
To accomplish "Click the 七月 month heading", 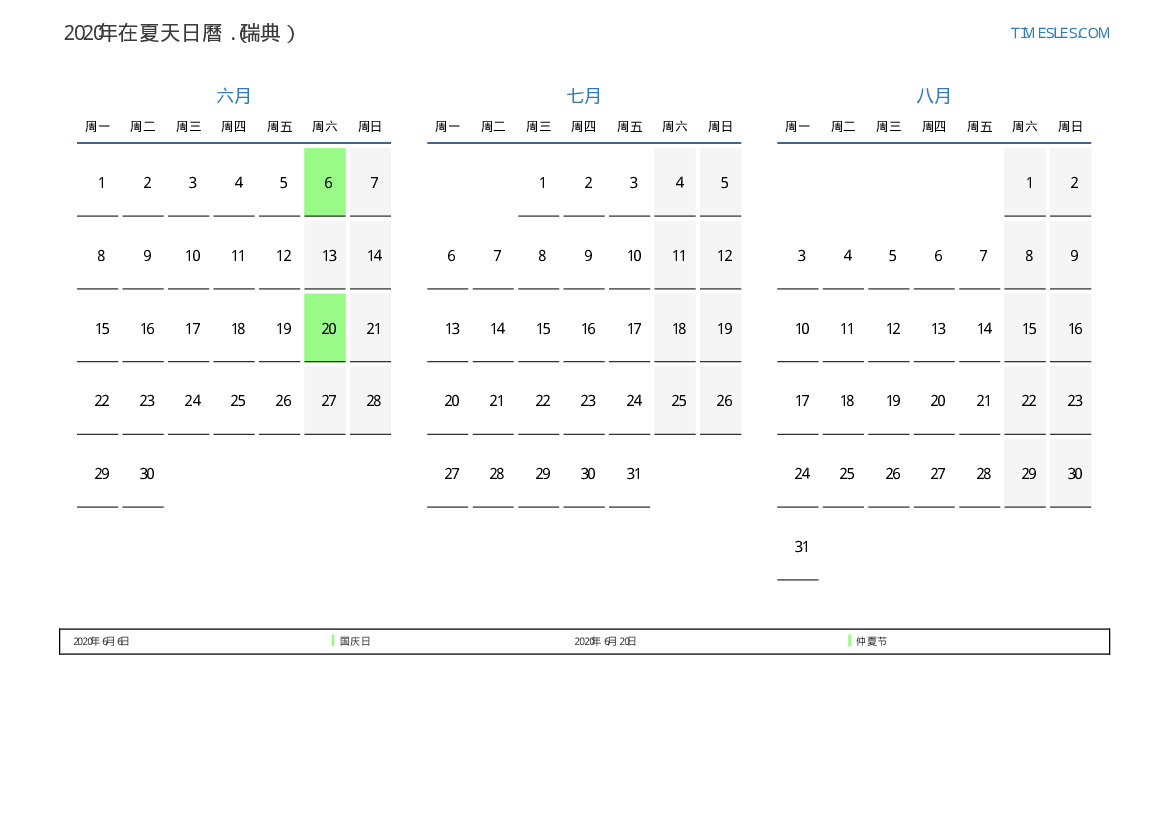I will (584, 96).
